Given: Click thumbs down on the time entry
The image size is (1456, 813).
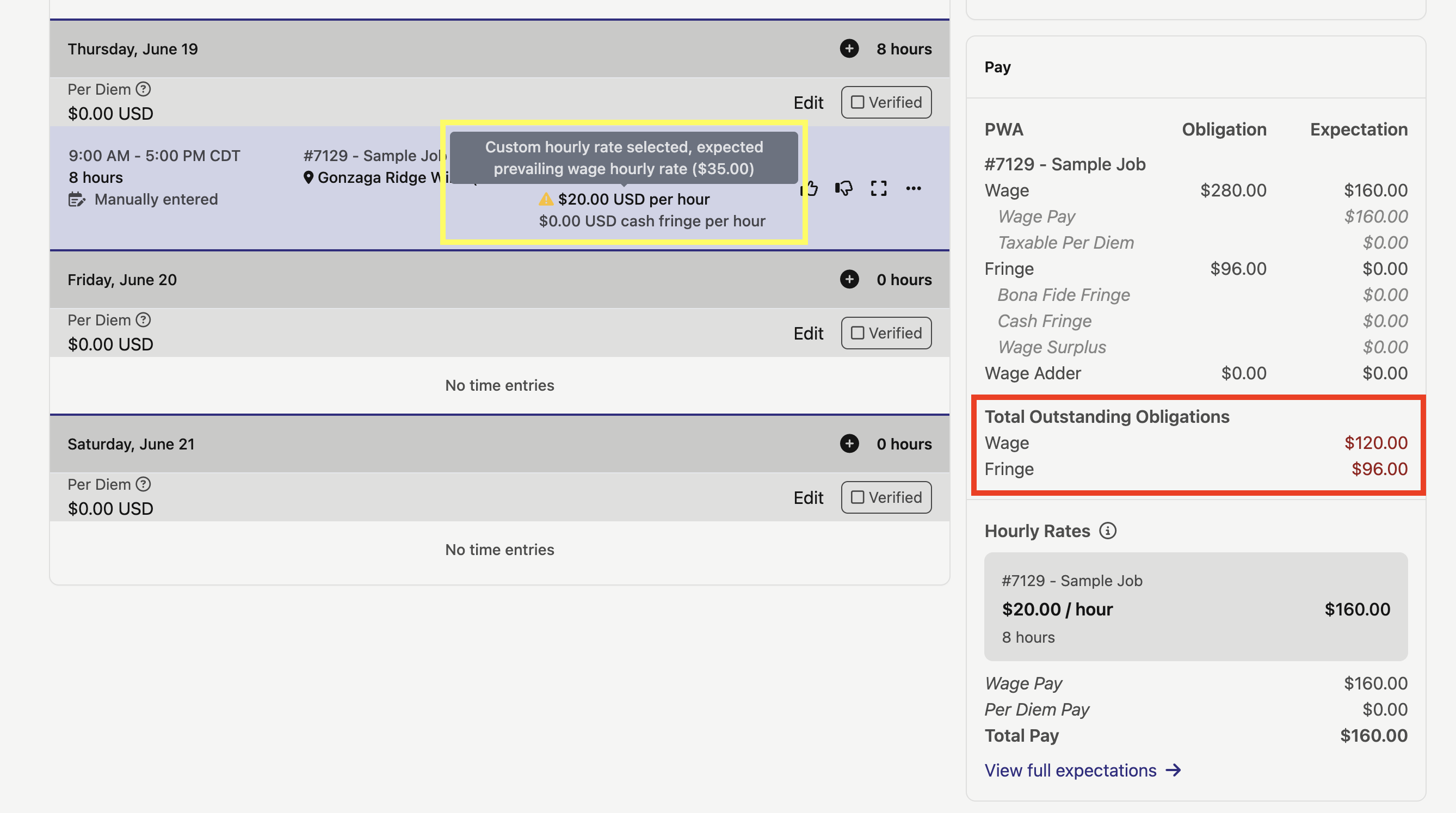Looking at the screenshot, I should pyautogui.click(x=844, y=188).
